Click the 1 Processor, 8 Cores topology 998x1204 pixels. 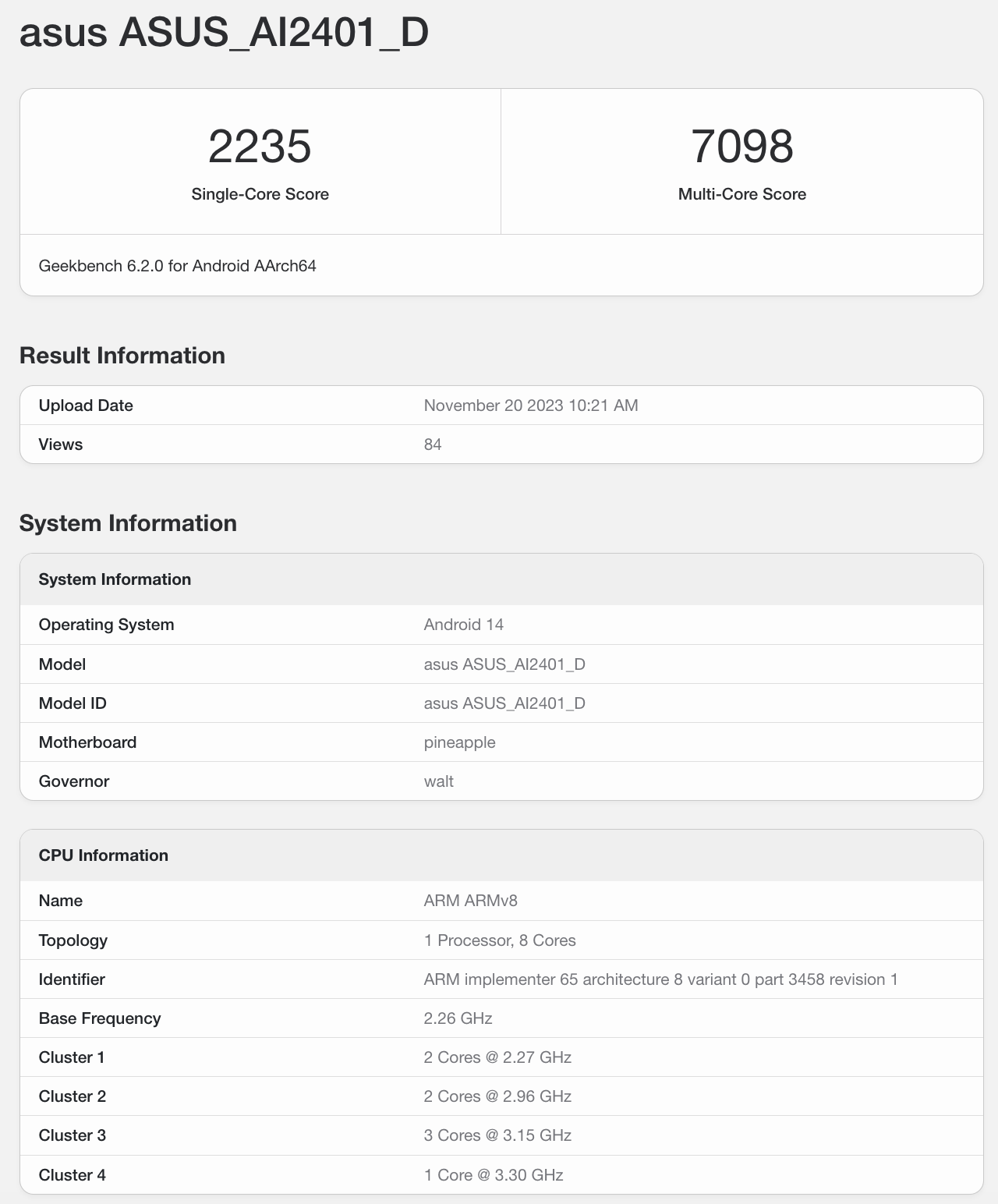point(499,940)
